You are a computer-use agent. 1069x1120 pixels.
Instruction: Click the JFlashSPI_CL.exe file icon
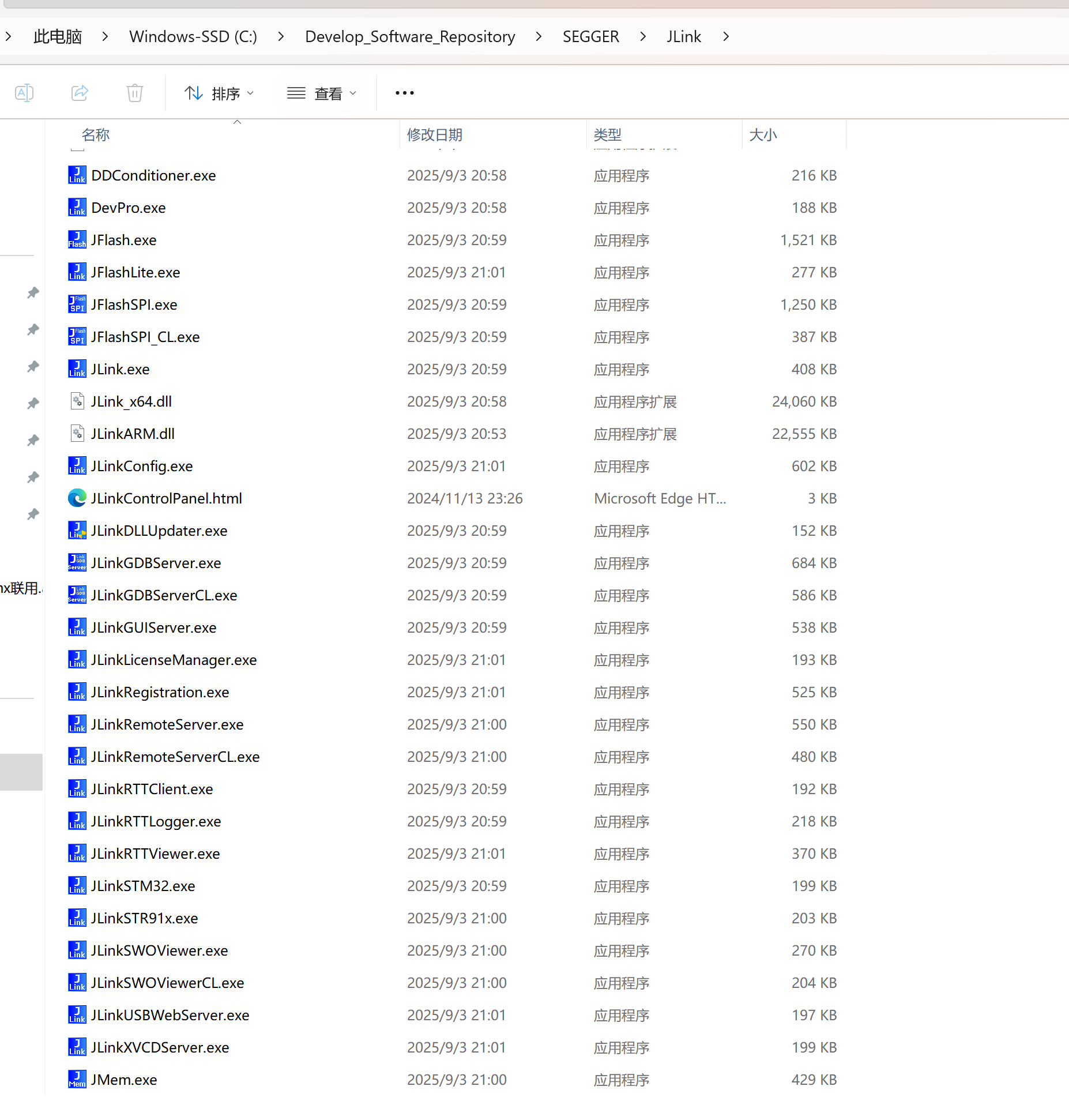click(77, 337)
